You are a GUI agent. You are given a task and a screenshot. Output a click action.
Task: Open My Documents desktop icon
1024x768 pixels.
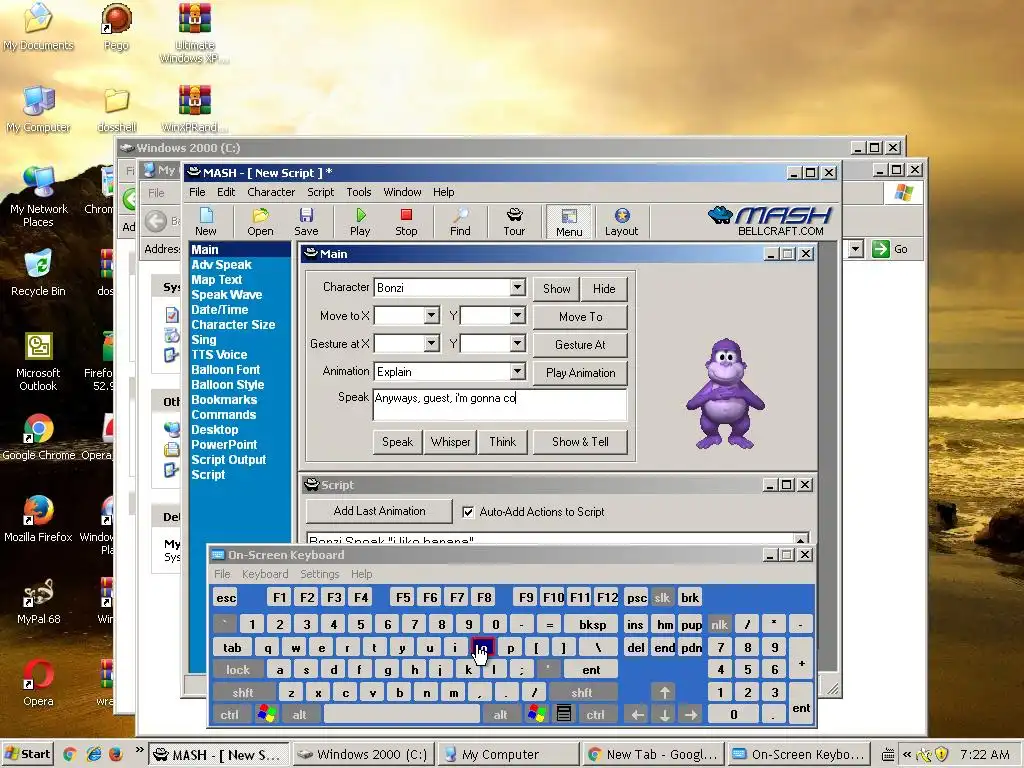(x=38, y=27)
